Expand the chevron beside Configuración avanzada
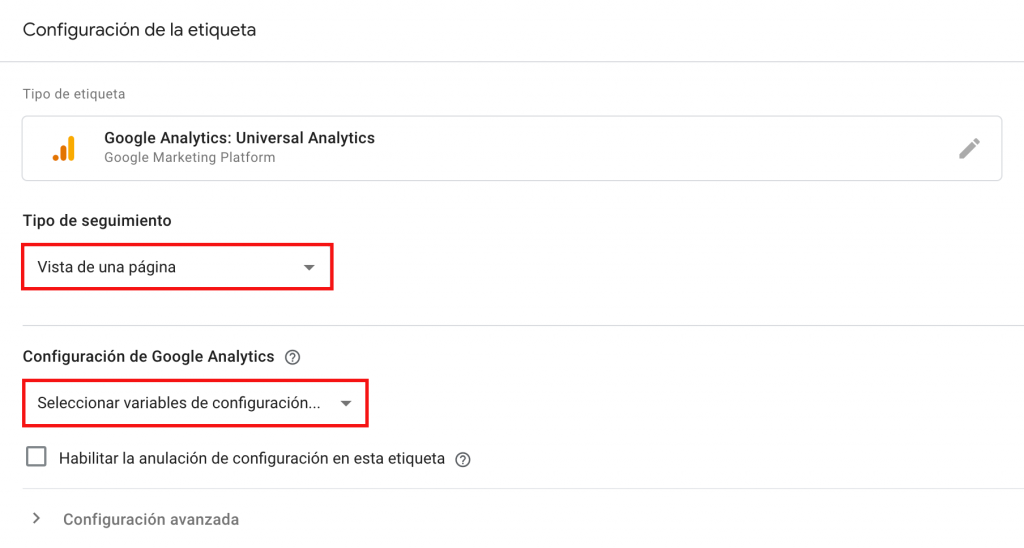Viewport: 1024px width, 548px height. point(37,519)
